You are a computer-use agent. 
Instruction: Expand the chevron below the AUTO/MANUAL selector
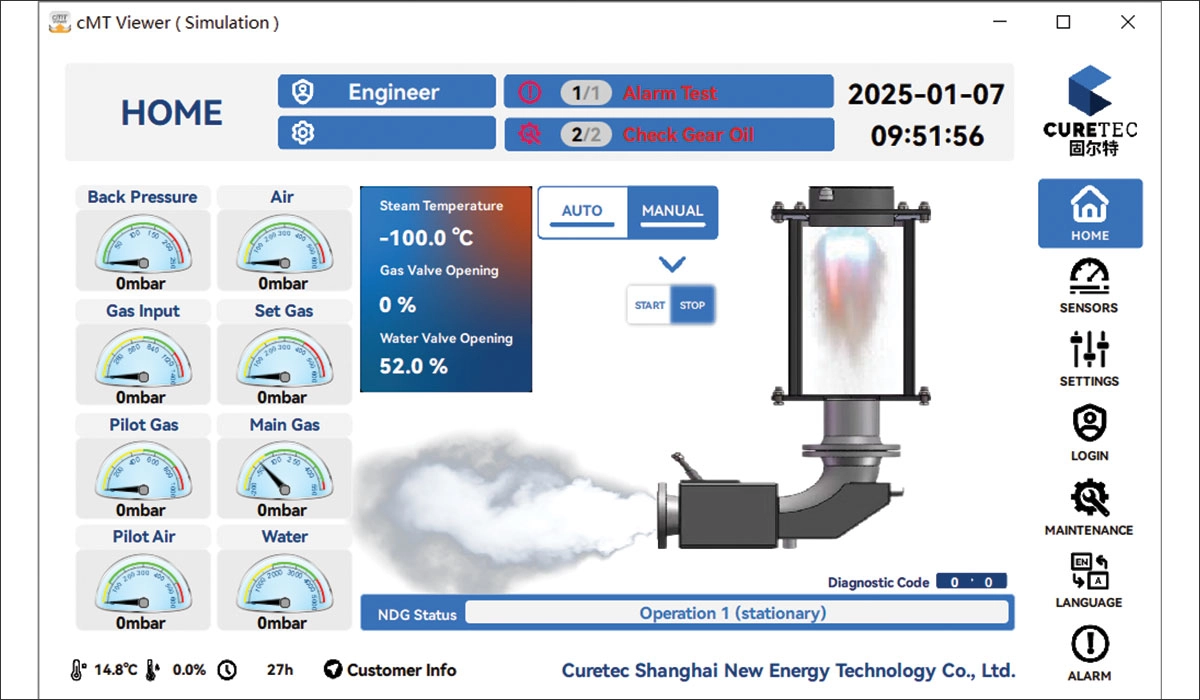point(672,265)
